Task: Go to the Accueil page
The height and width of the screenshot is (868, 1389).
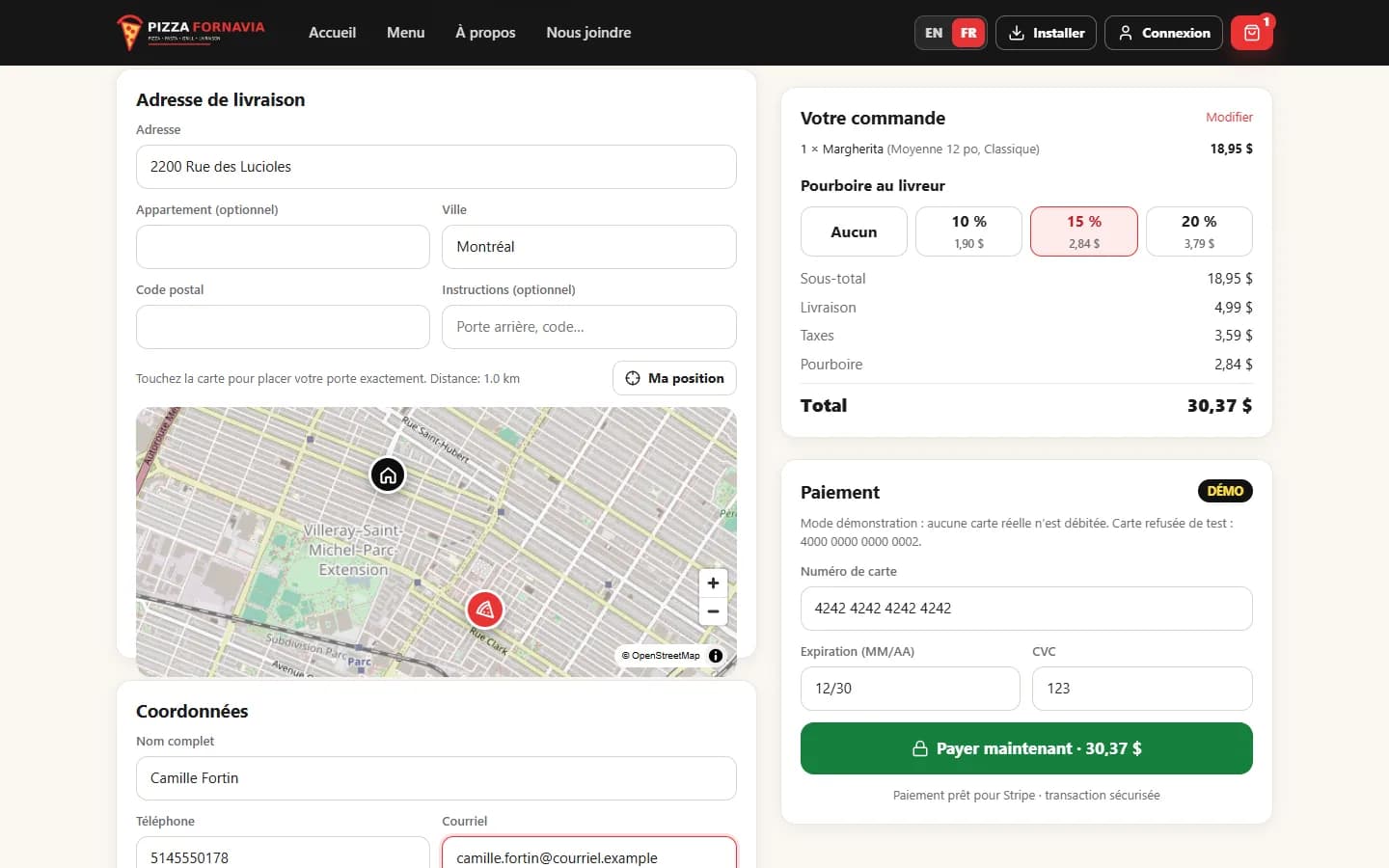Action: tap(332, 33)
